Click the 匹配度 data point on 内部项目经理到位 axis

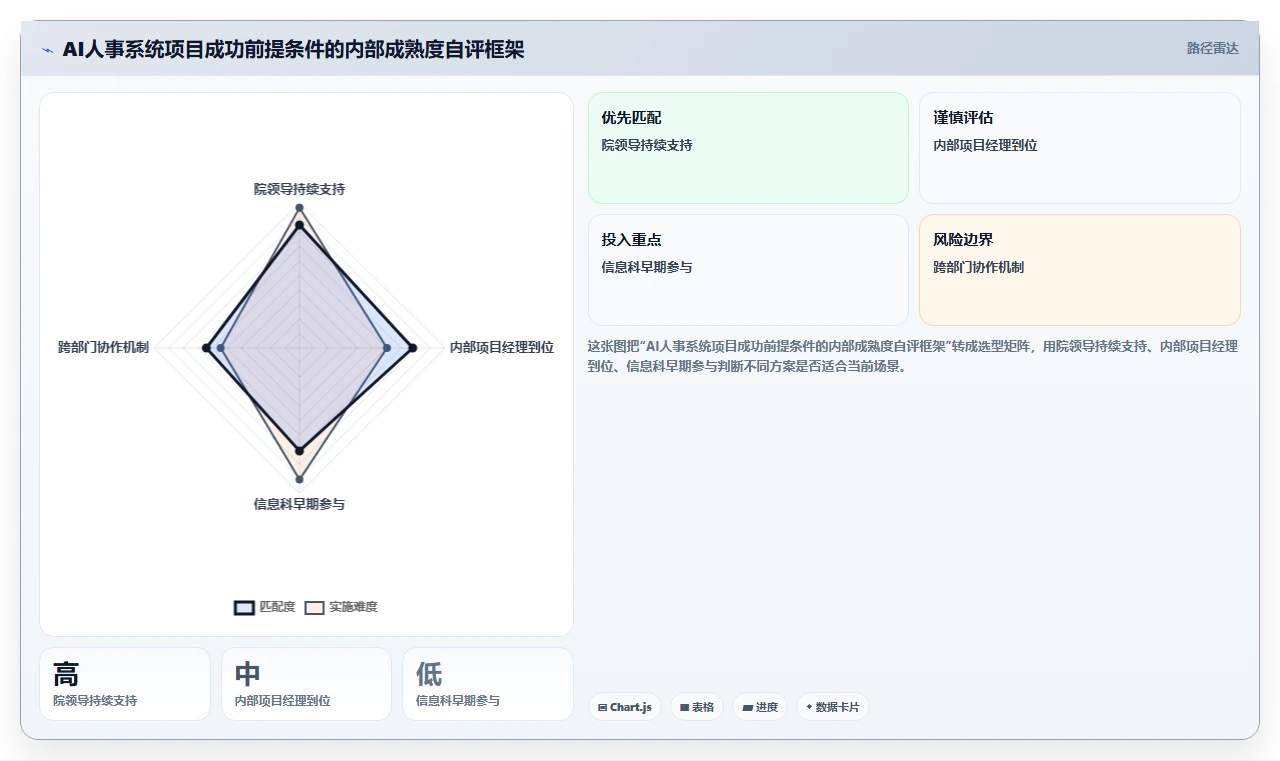[412, 348]
